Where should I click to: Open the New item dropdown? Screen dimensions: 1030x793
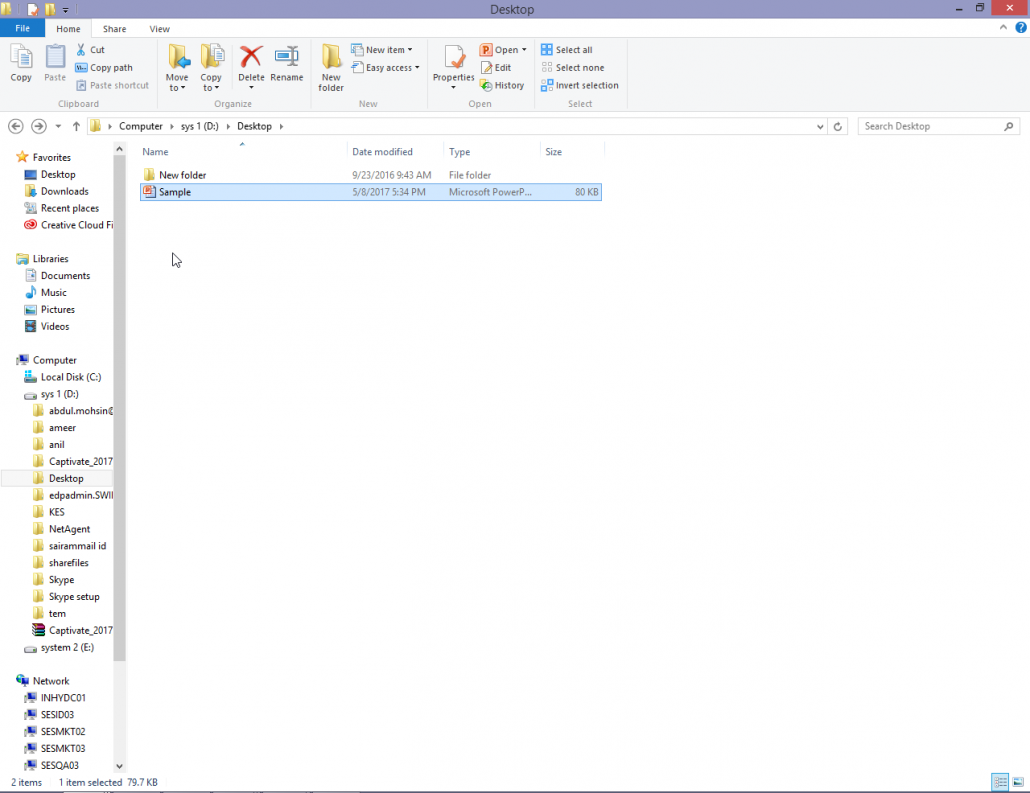383,48
